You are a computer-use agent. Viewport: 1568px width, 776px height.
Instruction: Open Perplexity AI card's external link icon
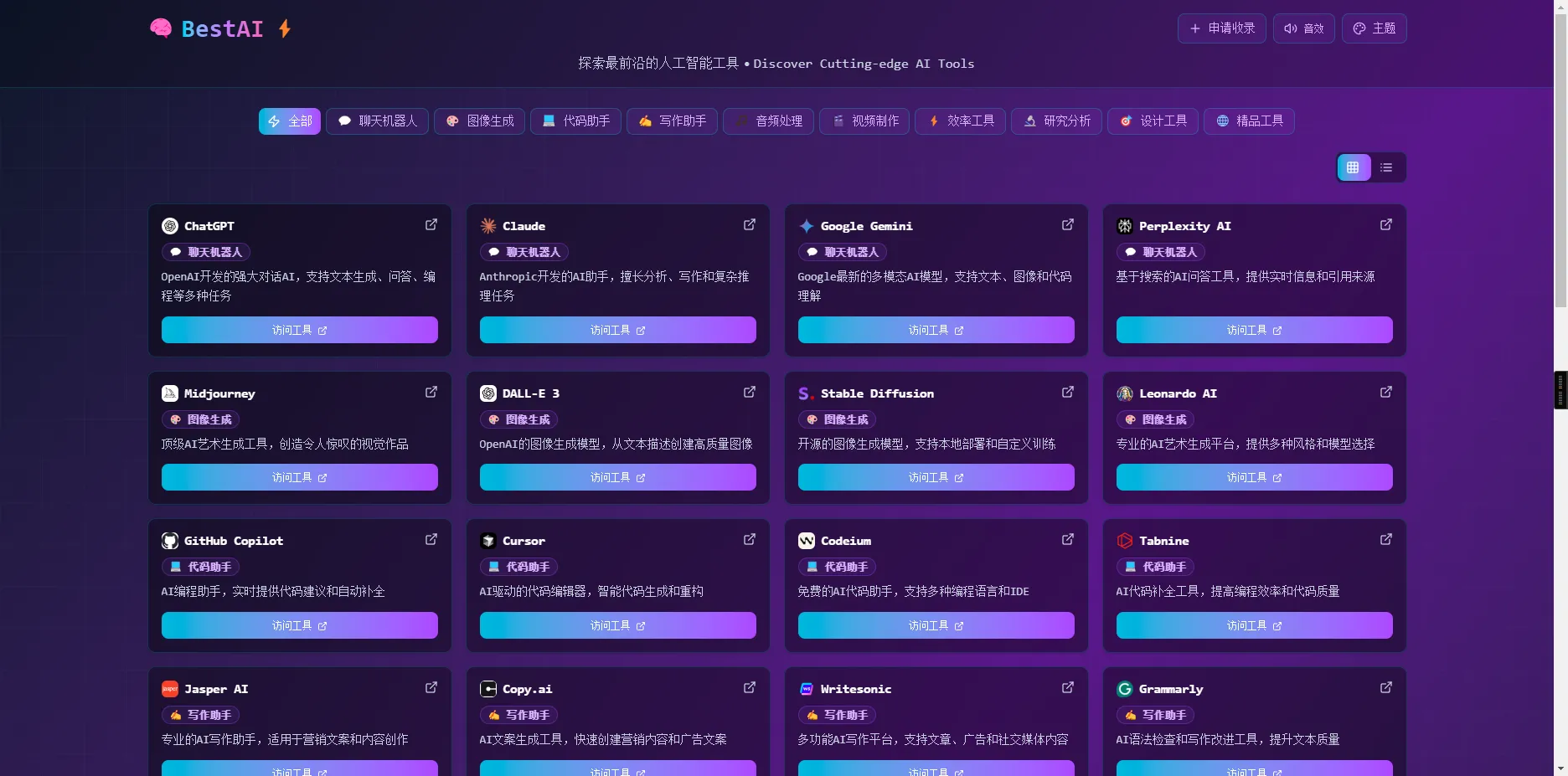(1386, 224)
